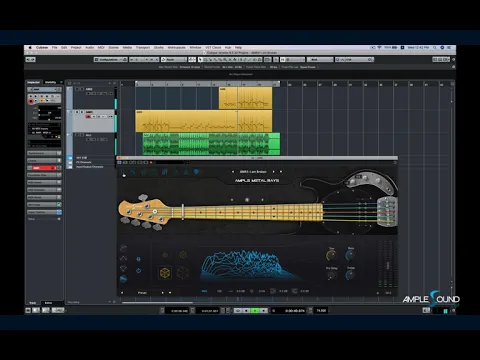The image size is (480, 360).
Task: Select the highlighted blue reverb icon in the FX column
Action: [123, 279]
